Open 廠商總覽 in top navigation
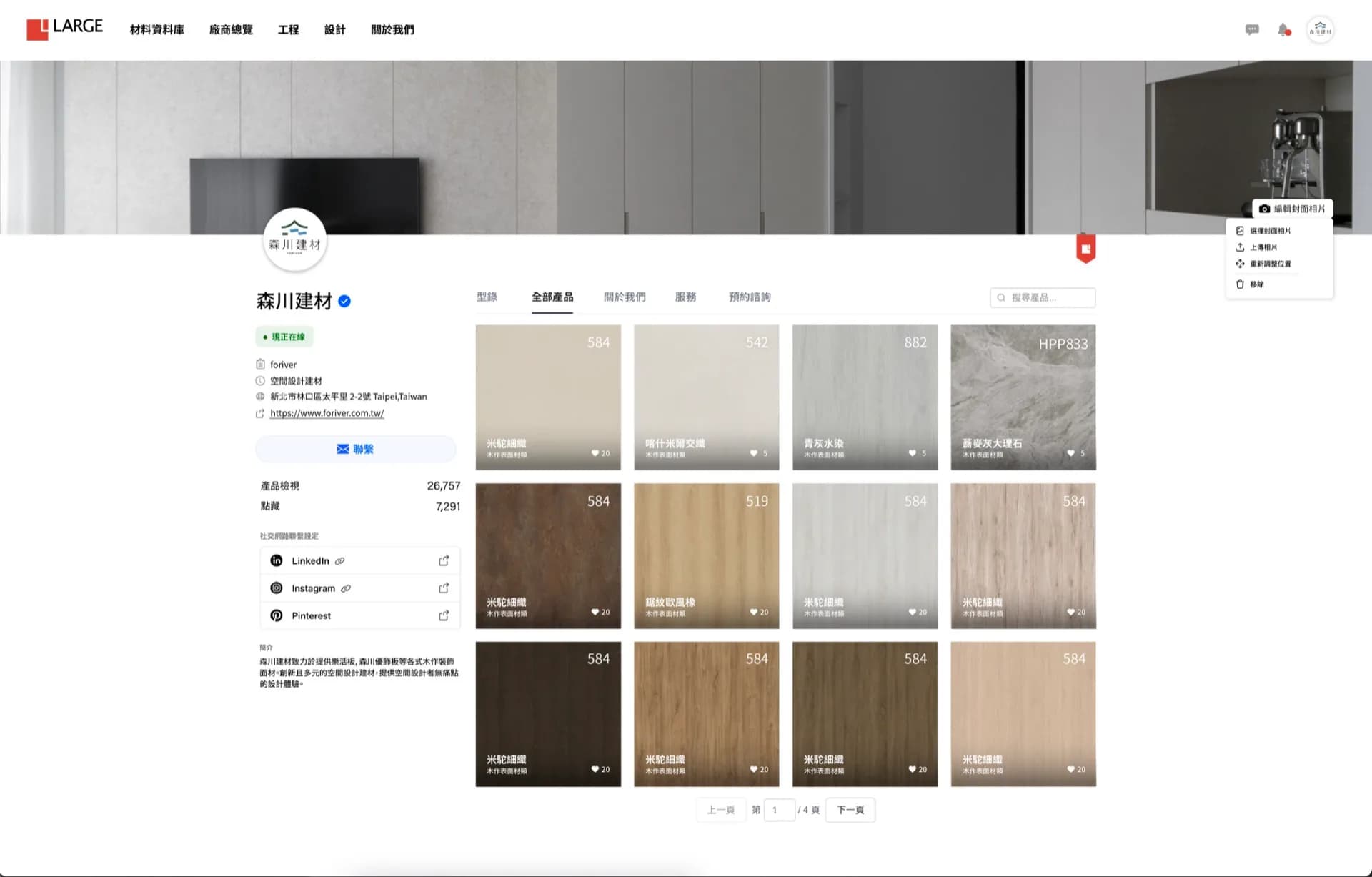Viewport: 1372px width, 877px height. pos(231,29)
